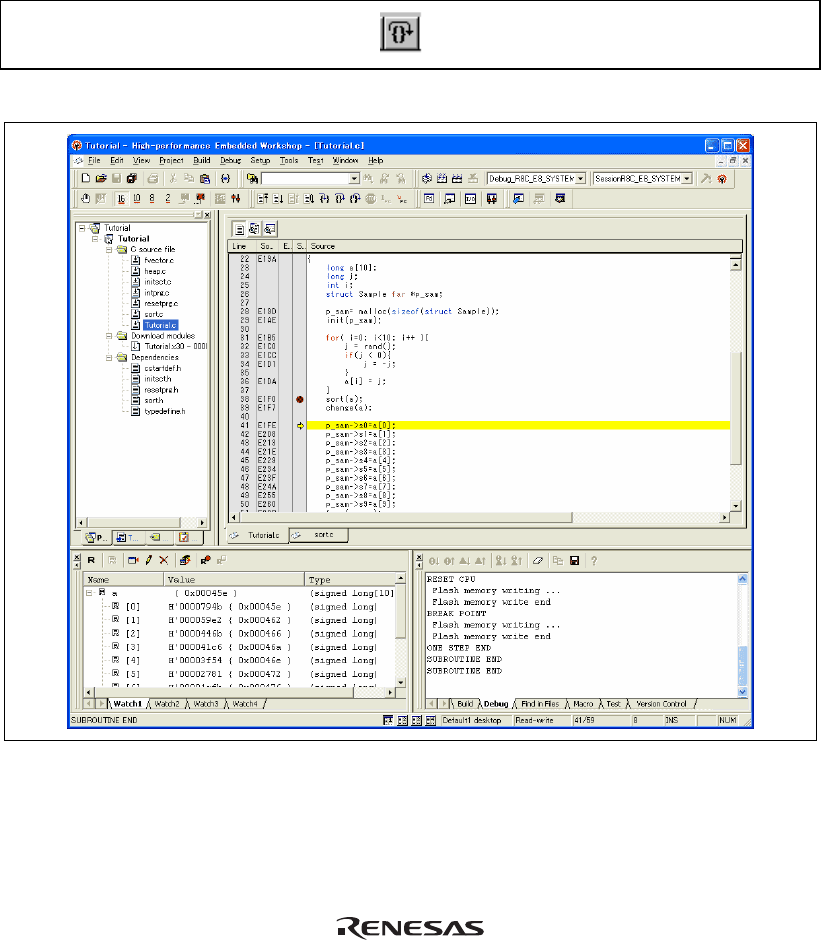This screenshot has height=940, width=821.
Task: Click the Registers window icon
Action: 429,198
